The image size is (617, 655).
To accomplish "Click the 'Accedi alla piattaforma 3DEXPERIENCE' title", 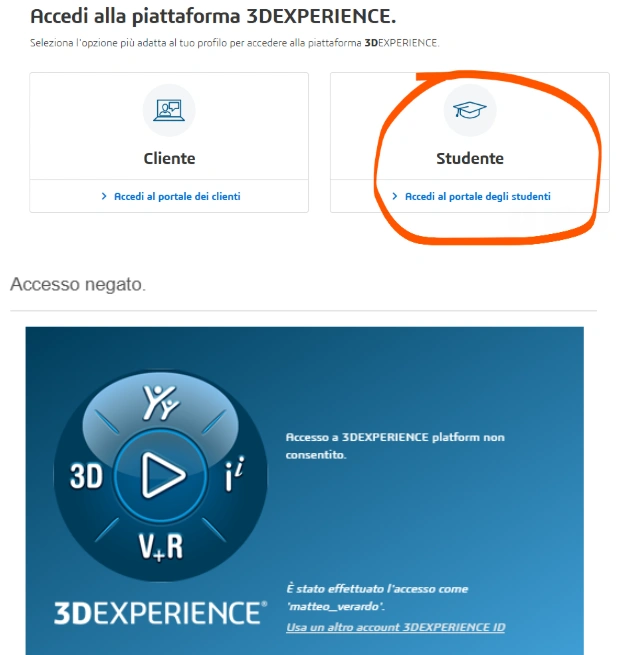I will pyautogui.click(x=213, y=17).
